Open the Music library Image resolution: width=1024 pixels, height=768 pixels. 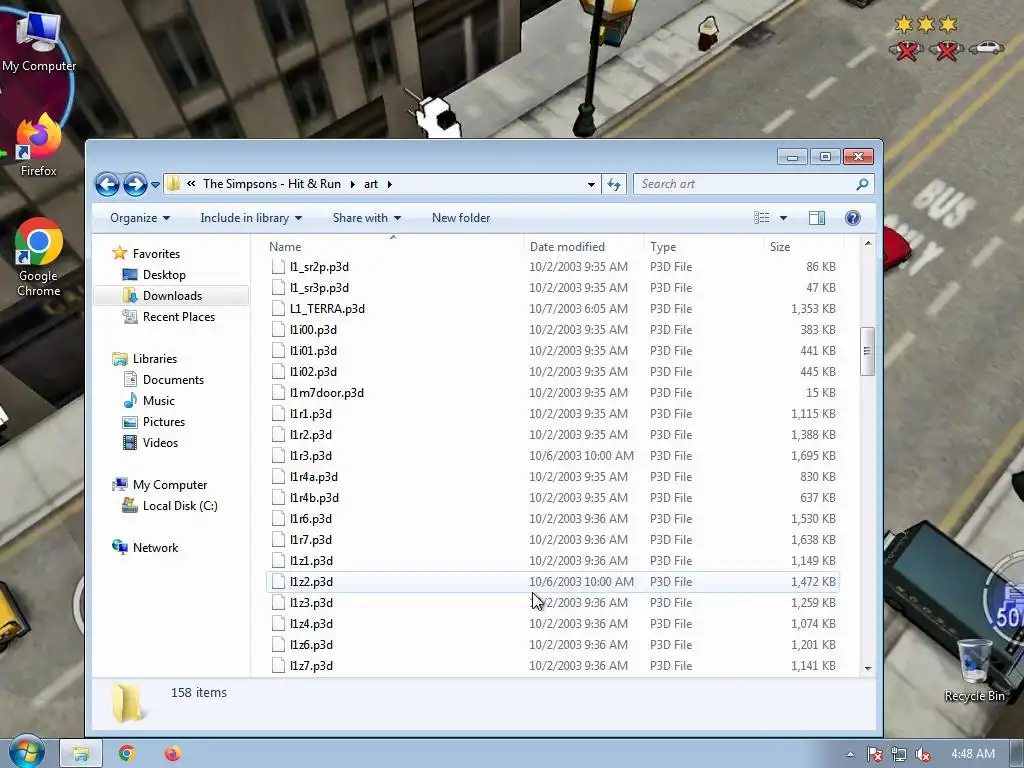point(159,400)
